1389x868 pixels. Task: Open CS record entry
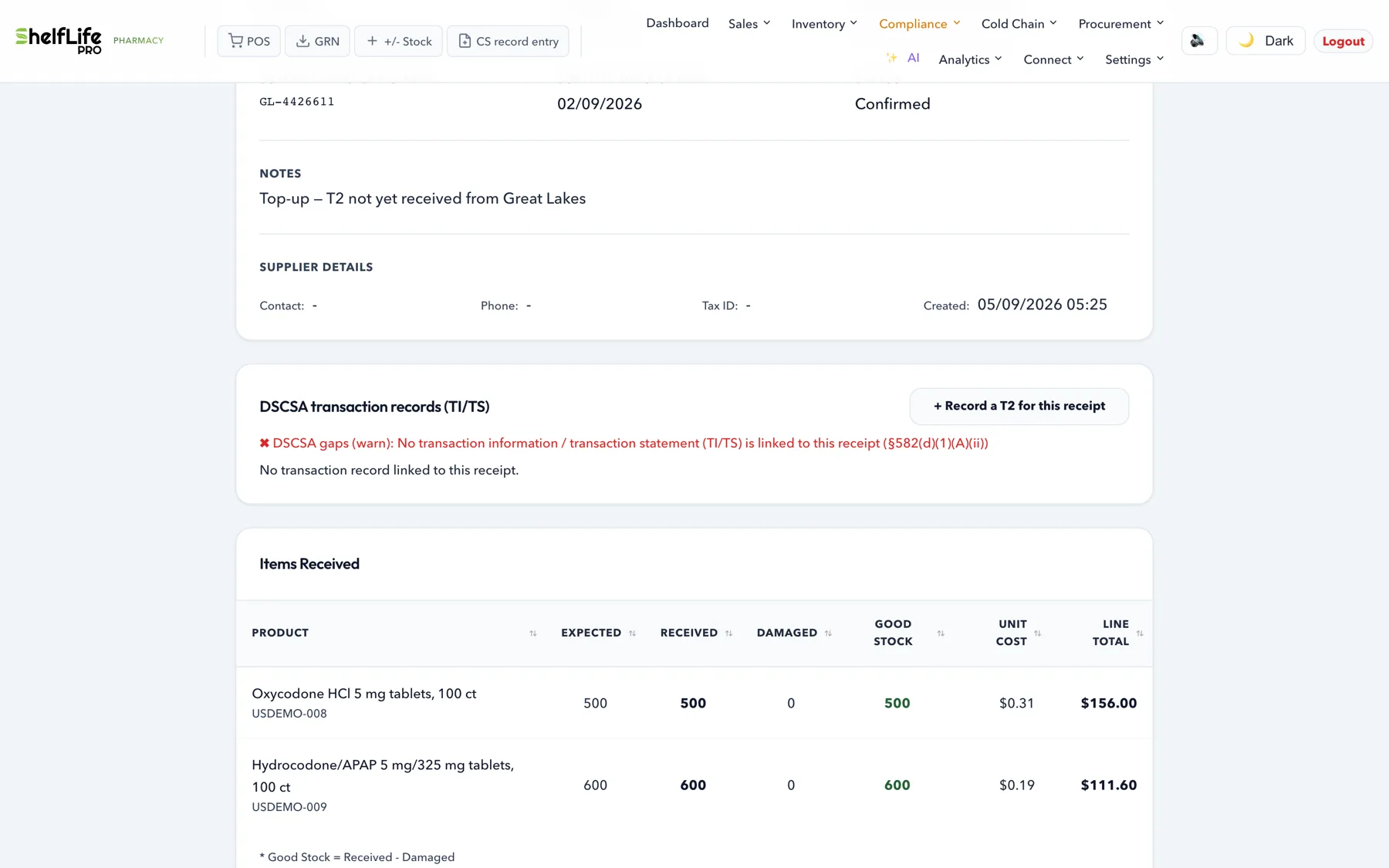pos(508,41)
